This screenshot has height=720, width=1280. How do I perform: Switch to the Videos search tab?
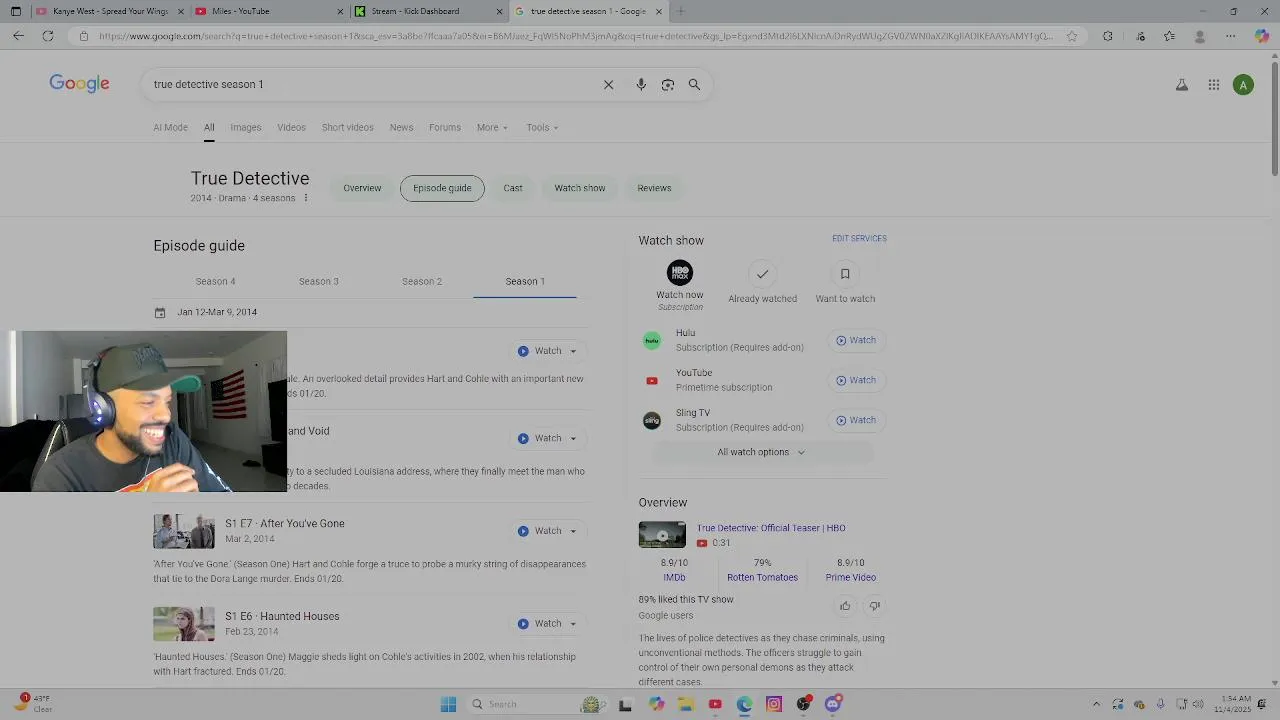pyautogui.click(x=291, y=127)
